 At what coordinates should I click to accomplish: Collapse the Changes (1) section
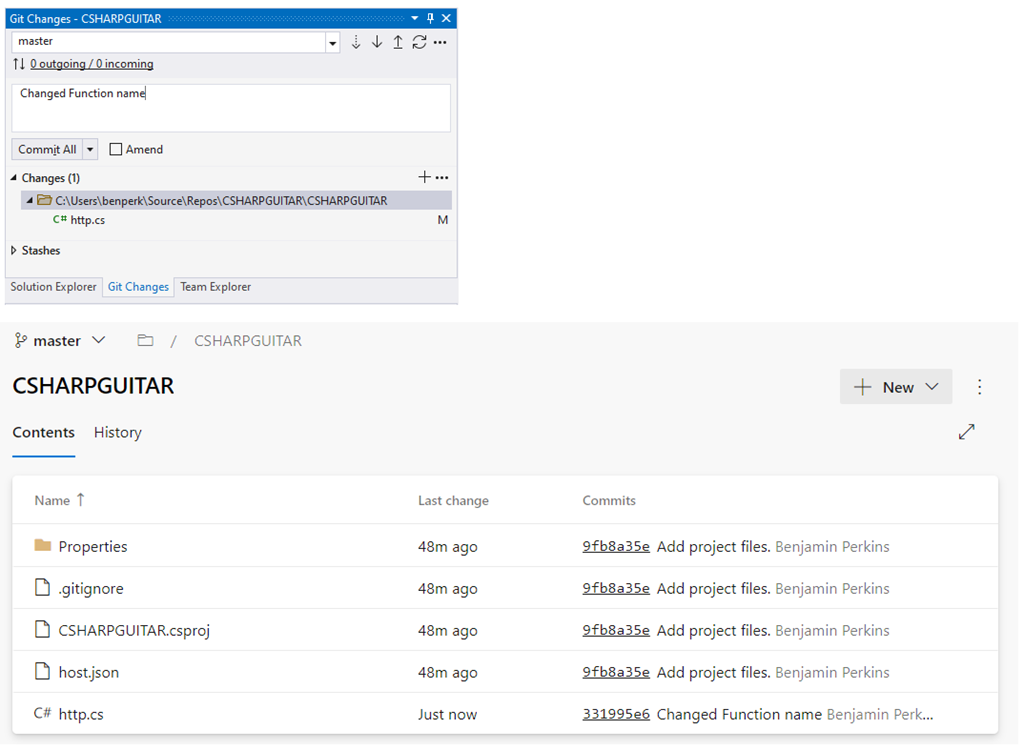pyautogui.click(x=12, y=177)
